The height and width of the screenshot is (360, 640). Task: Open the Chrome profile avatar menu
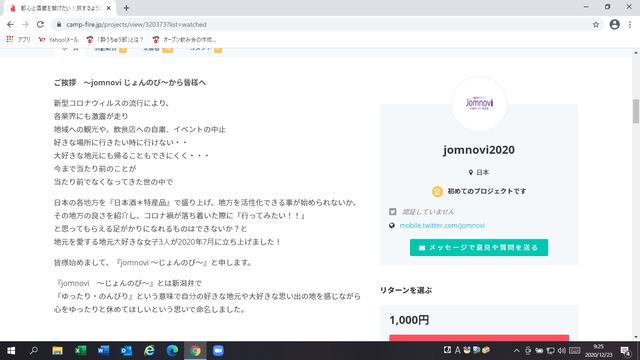pos(614,24)
